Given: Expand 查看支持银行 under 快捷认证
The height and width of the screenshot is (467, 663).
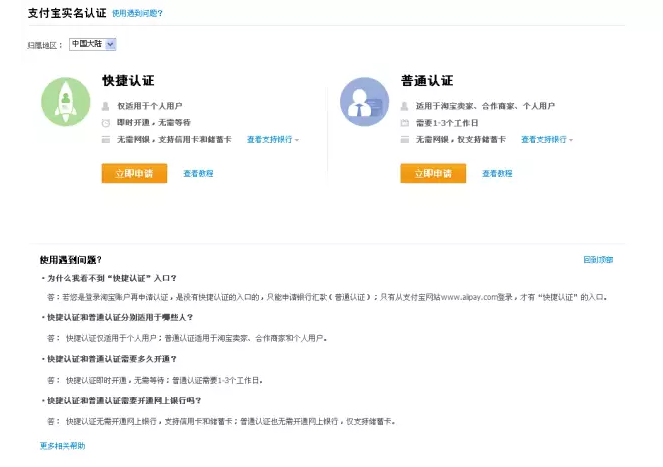Looking at the screenshot, I should tap(272, 139).
